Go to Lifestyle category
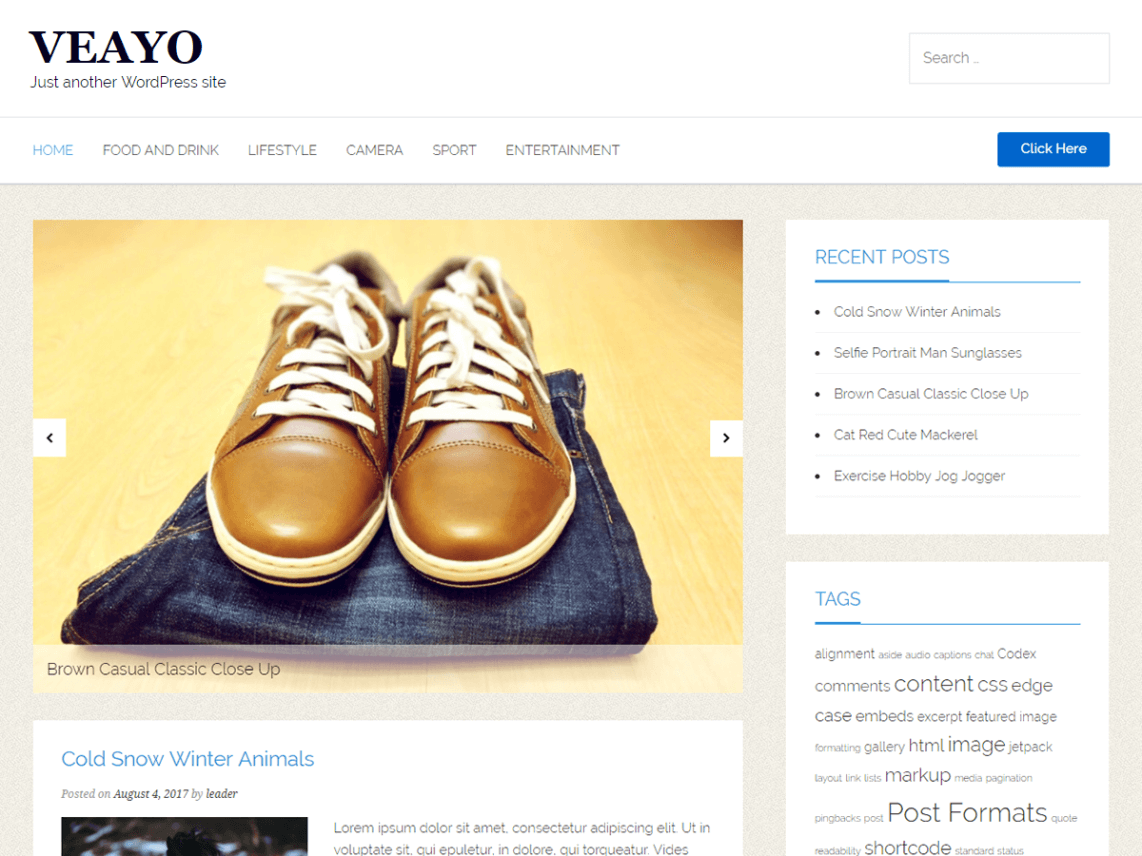Image resolution: width=1142 pixels, height=856 pixels. click(x=282, y=150)
